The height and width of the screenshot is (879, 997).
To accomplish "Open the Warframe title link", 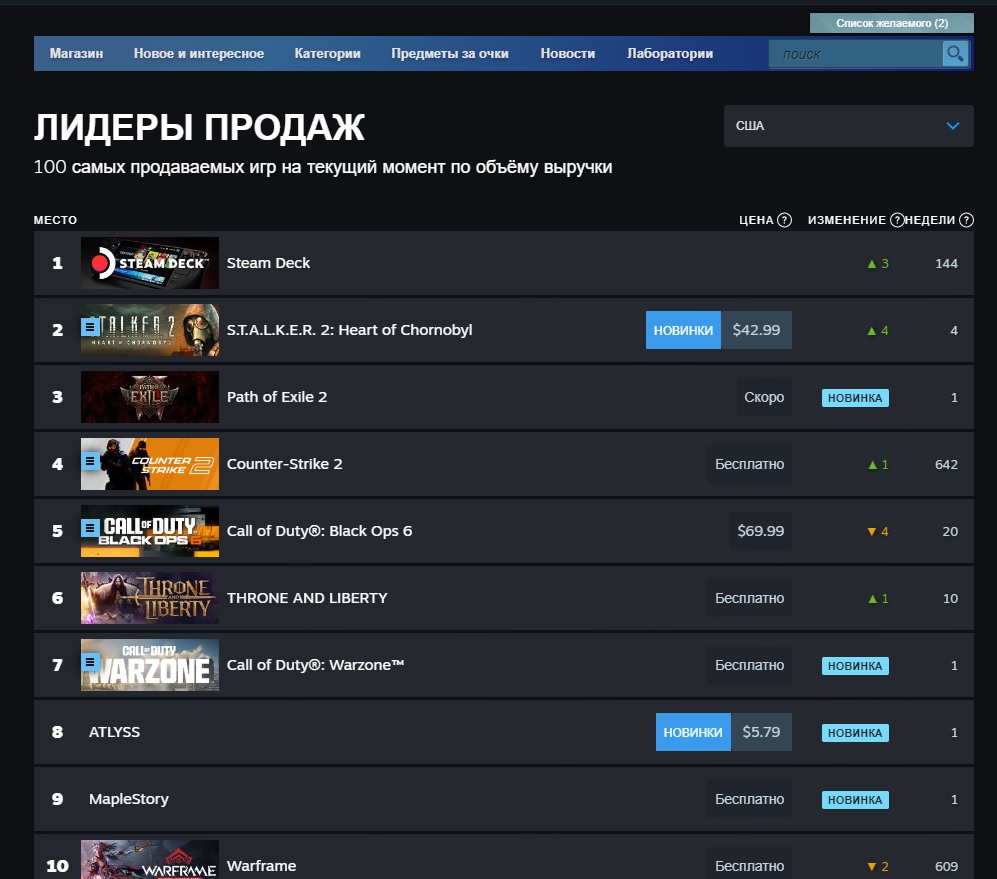I will pyautogui.click(x=261, y=866).
